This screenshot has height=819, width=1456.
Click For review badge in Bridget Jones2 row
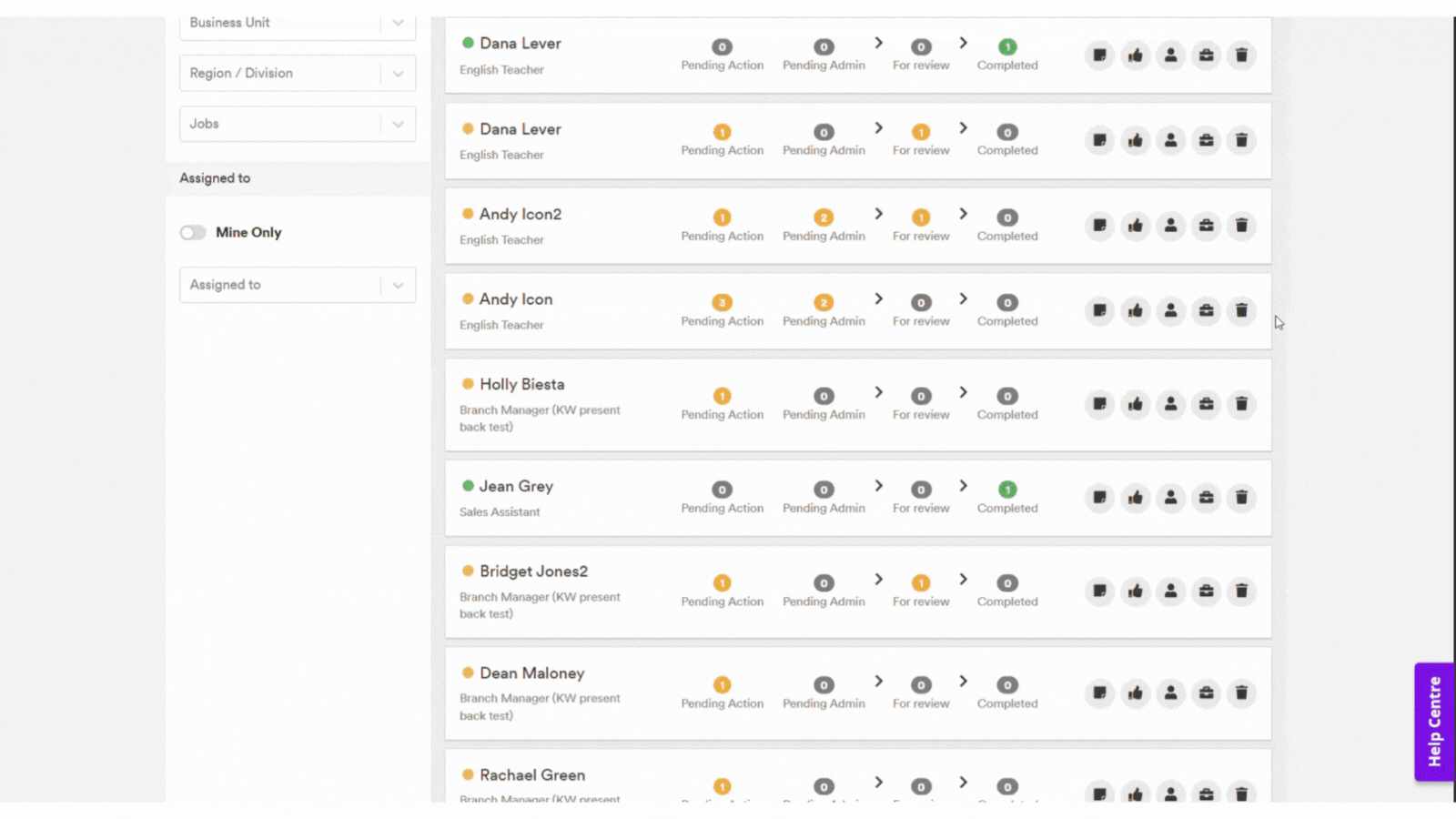coord(921,583)
